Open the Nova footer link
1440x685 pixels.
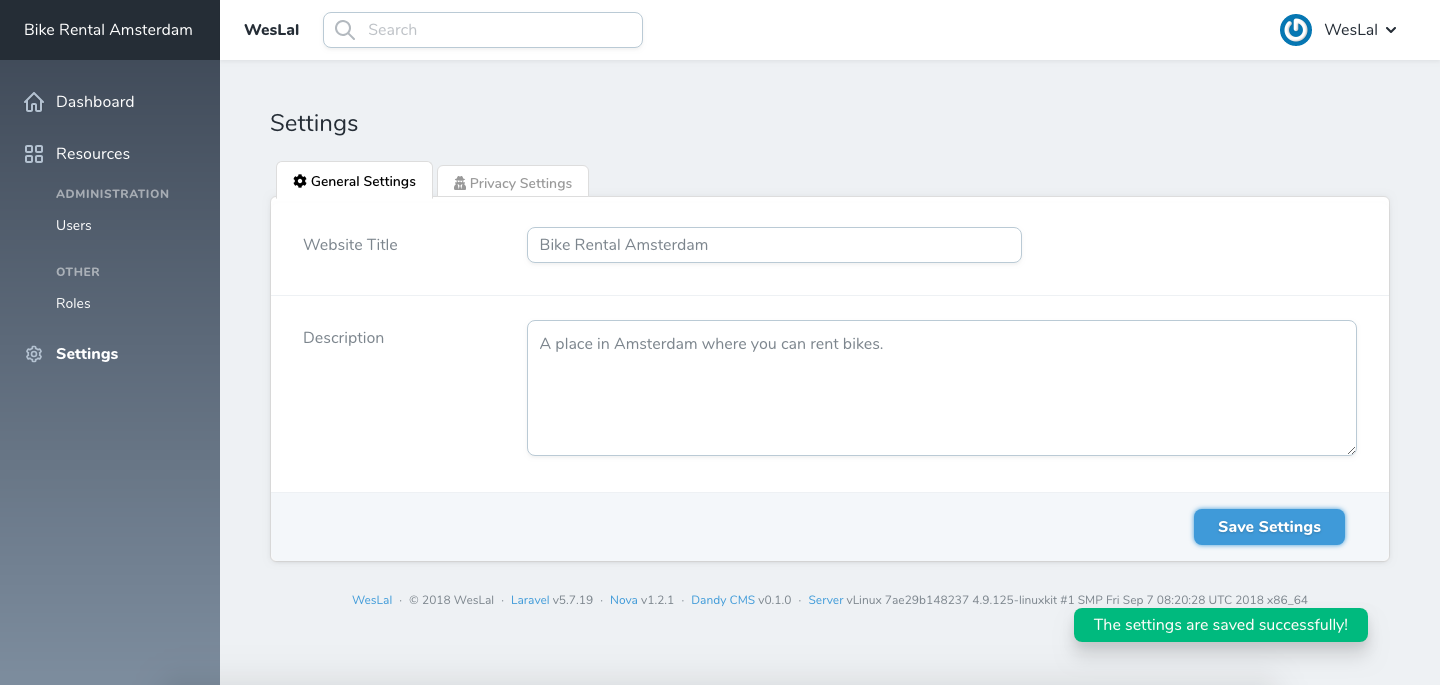tap(623, 600)
